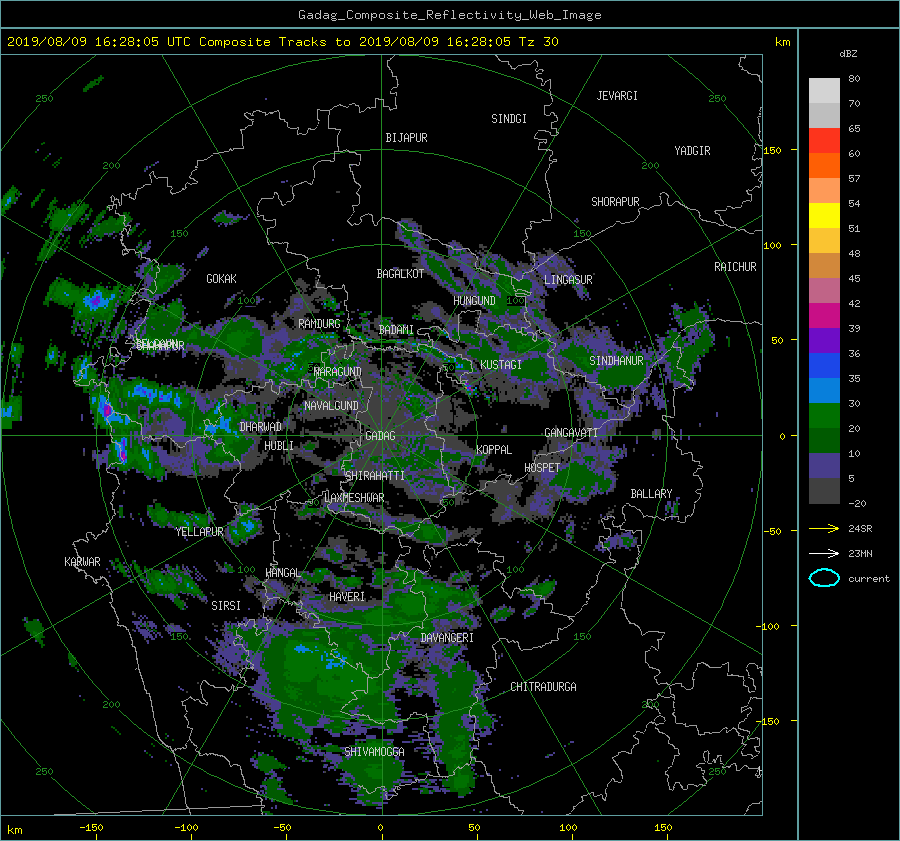900x841 pixels.
Task: Pick the dark gray -20 to 5 dBZ swatch
Action: pyautogui.click(x=824, y=490)
